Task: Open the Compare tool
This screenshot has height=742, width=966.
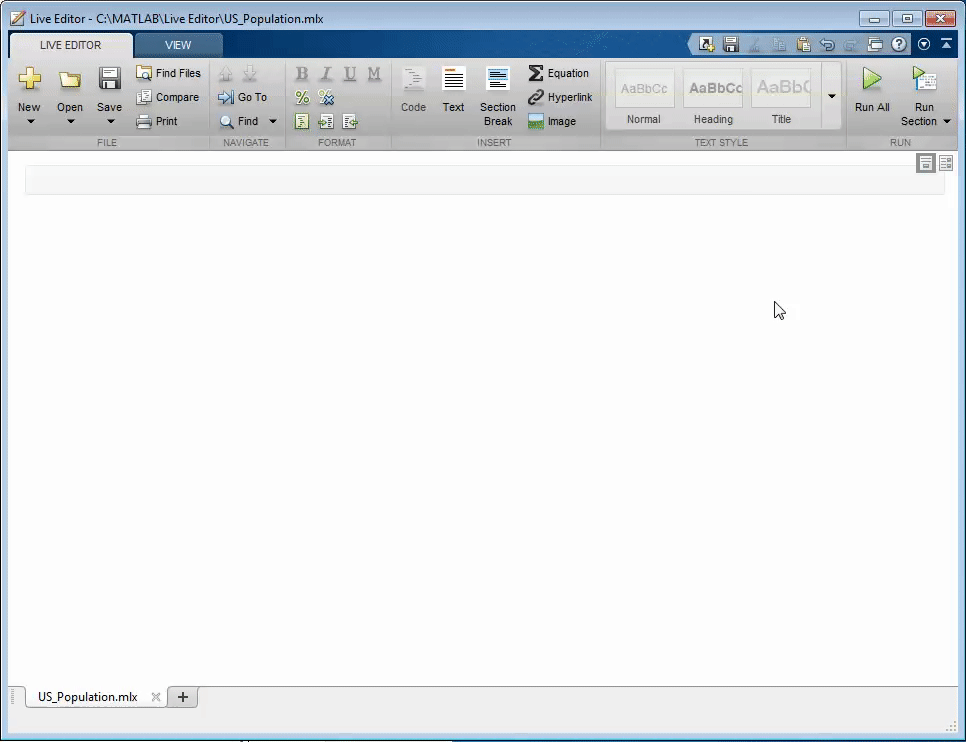Action: (x=168, y=97)
